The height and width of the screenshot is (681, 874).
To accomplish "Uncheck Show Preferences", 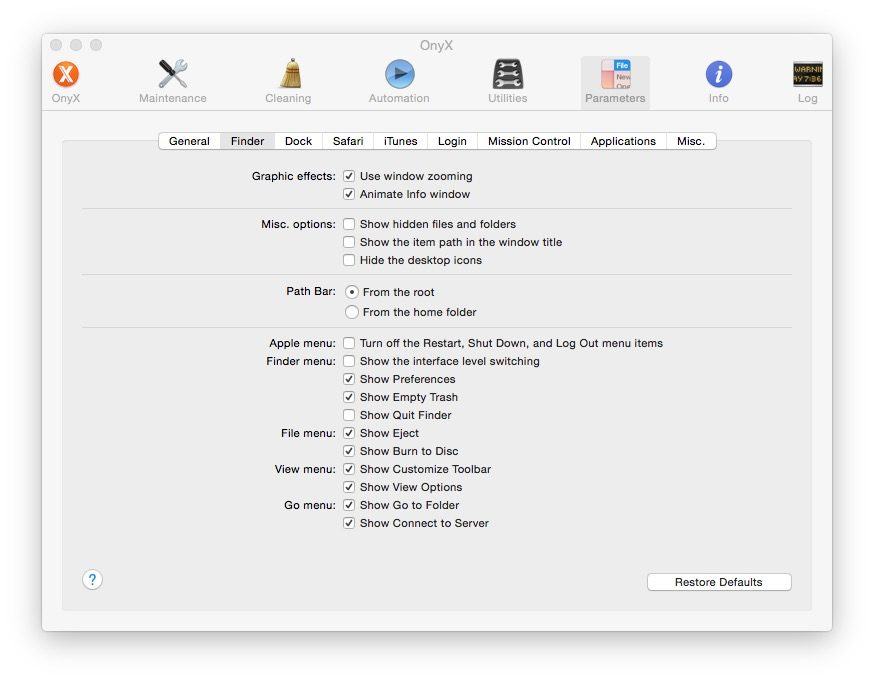I will [349, 379].
